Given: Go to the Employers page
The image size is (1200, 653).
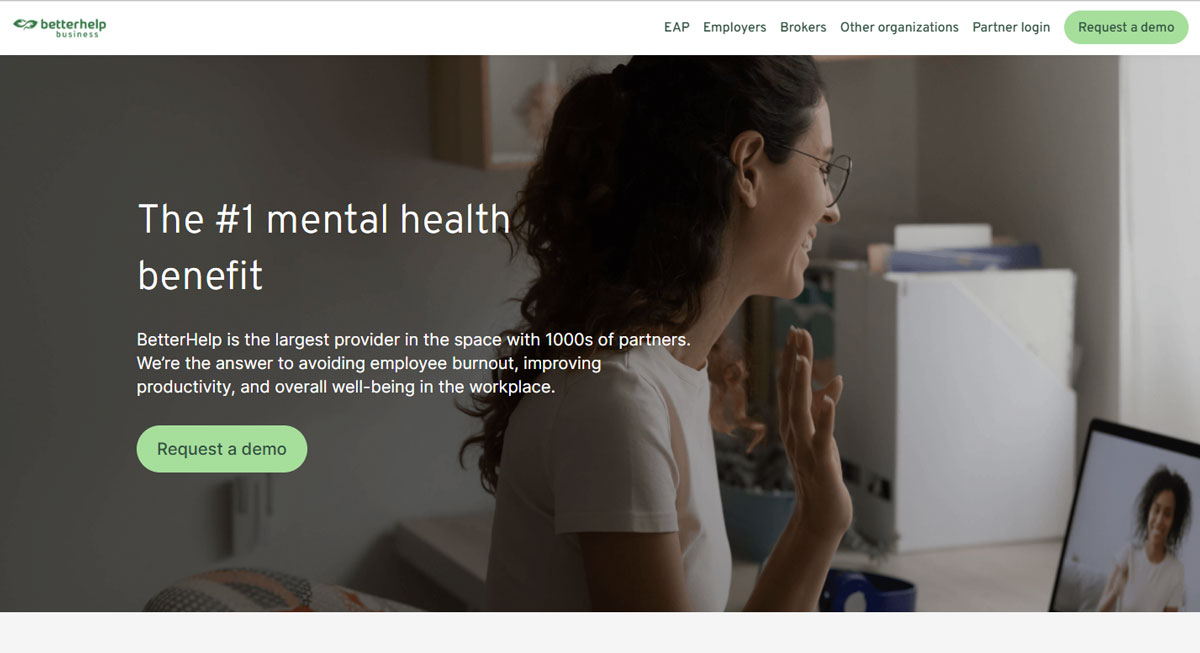Looking at the screenshot, I should (x=734, y=27).
